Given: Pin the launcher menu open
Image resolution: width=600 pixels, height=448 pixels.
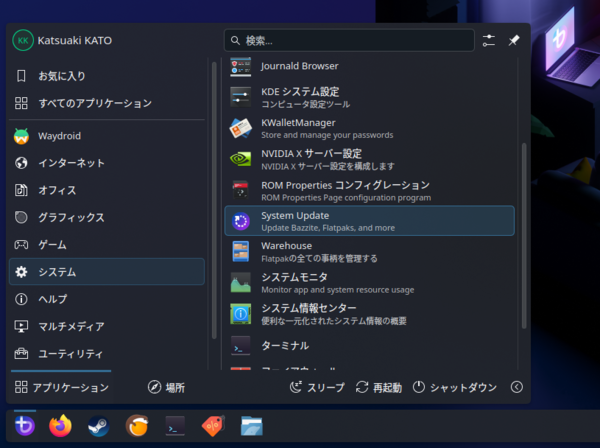Looking at the screenshot, I should point(514,40).
